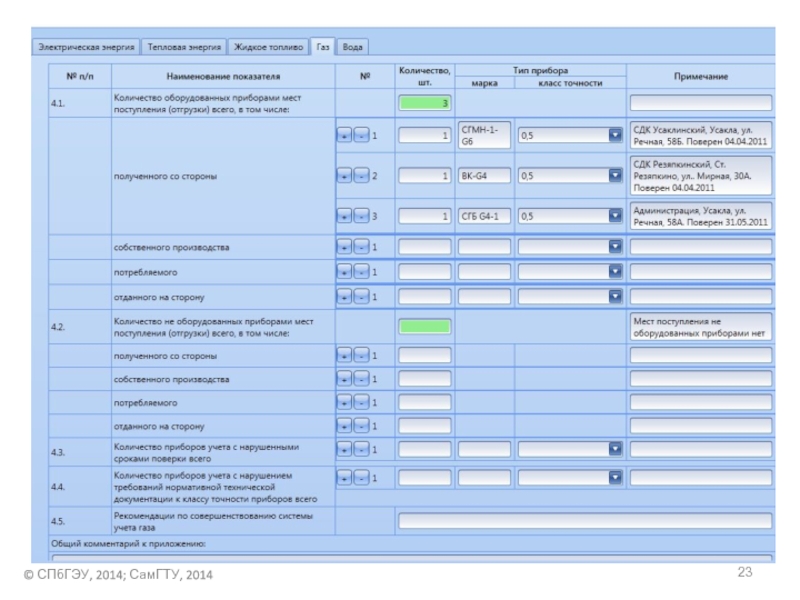Expand accuracy class dropdown for СГБ G4-1
Viewport: 800px width, 600px height.
point(615,215)
